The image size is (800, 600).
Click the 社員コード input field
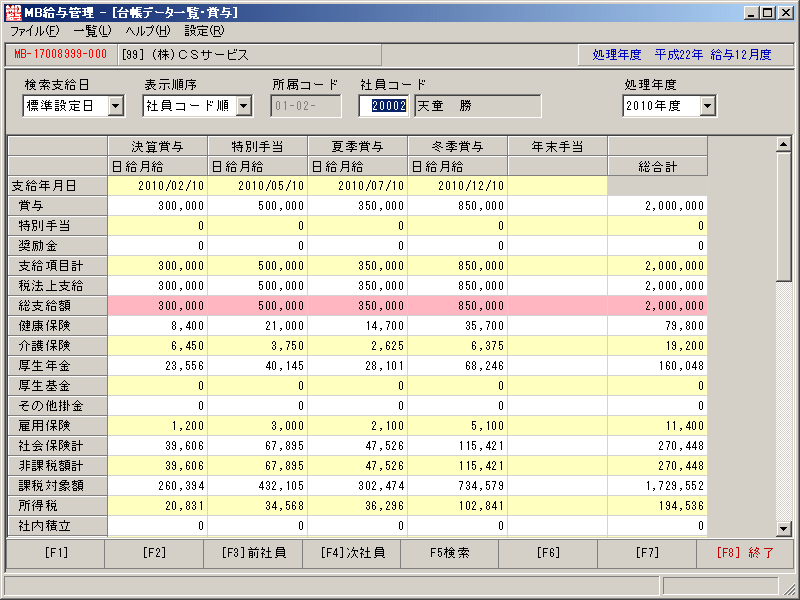click(x=384, y=106)
